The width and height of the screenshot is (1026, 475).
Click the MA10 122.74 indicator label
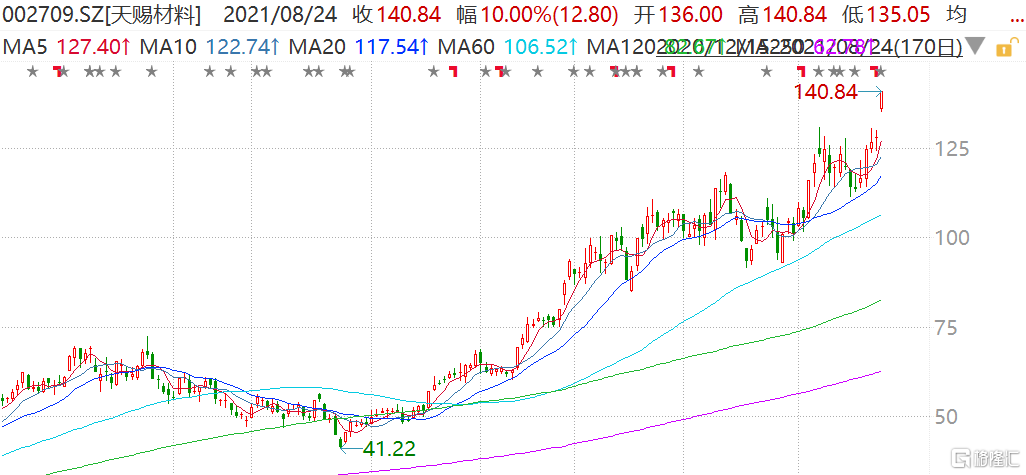pos(211,47)
